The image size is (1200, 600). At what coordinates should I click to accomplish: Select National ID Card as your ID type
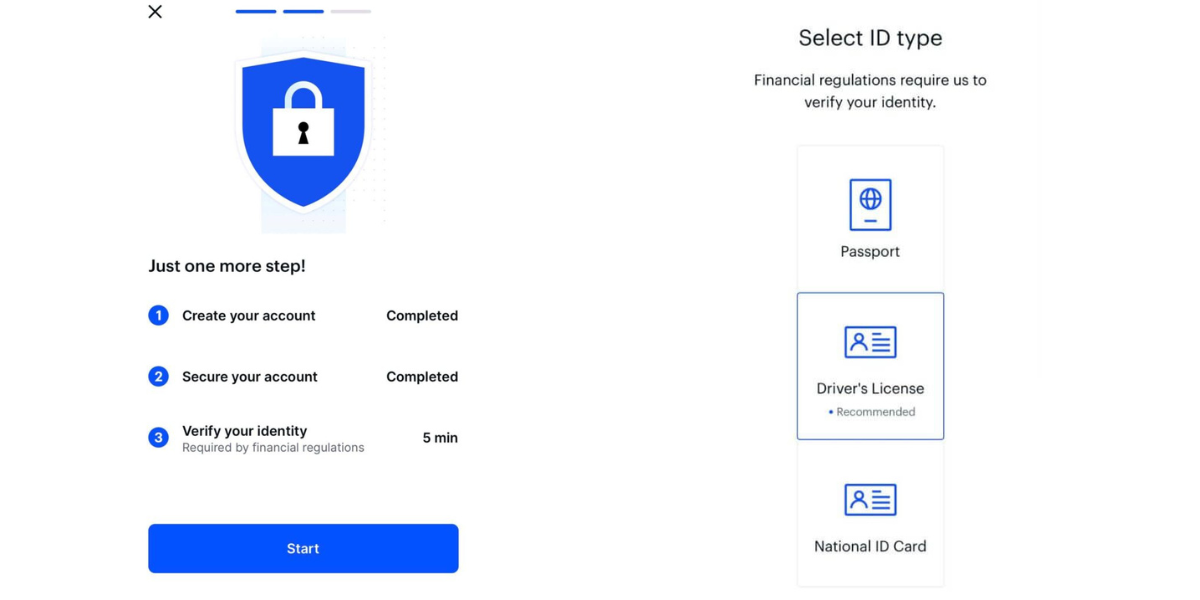(x=870, y=515)
